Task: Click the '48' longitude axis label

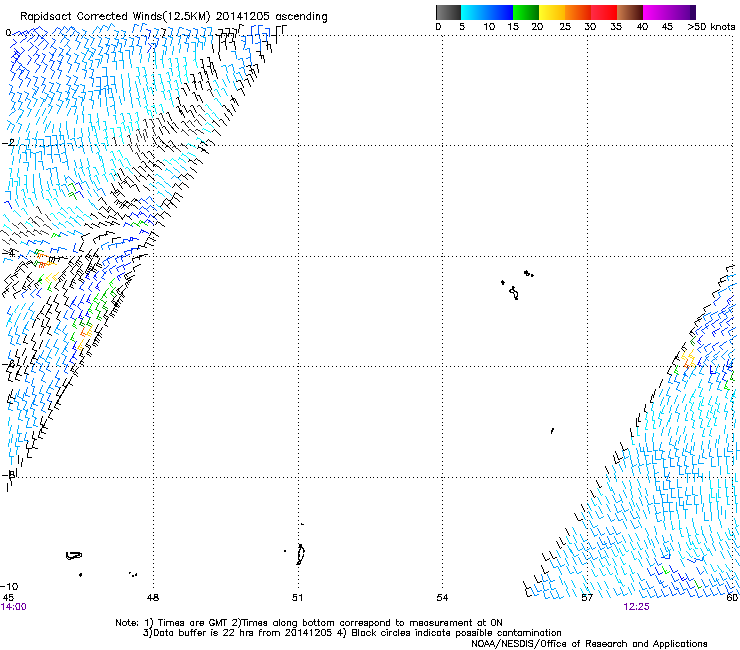Action: coord(153,598)
